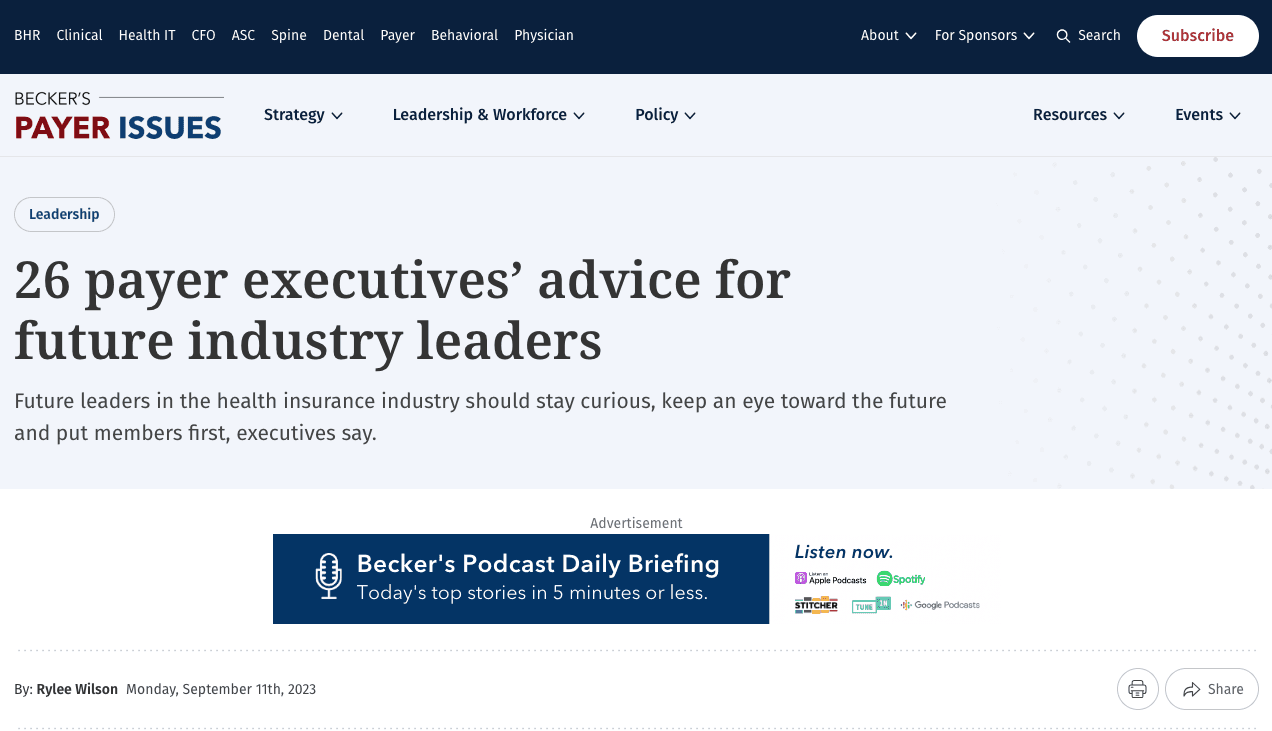1272x731 pixels.
Task: Click the article summary paragraph
Action: point(480,418)
